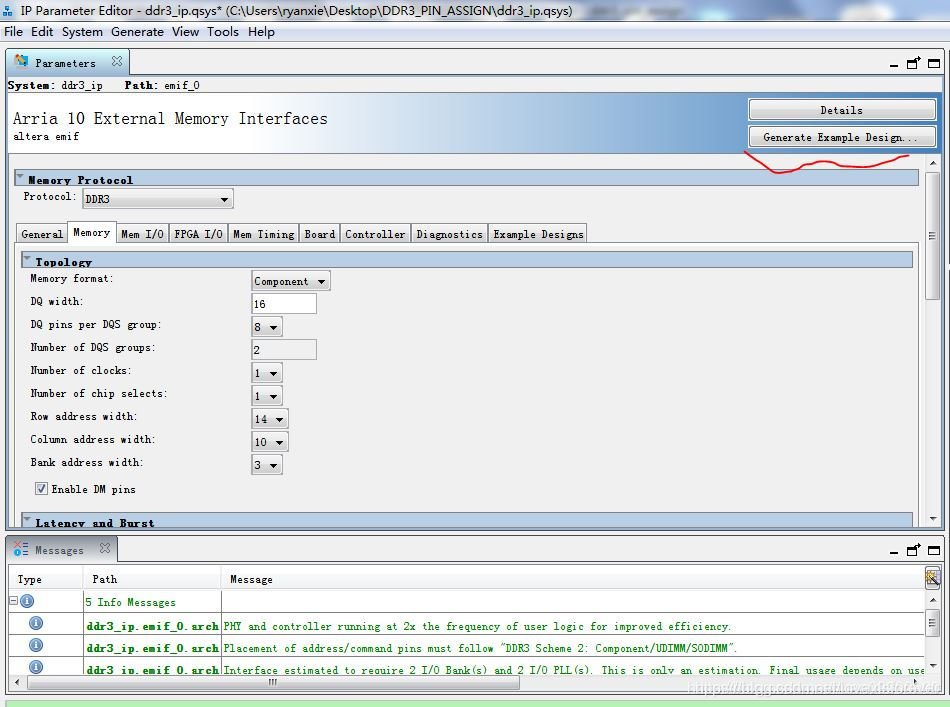Image resolution: width=950 pixels, height=707 pixels.
Task: Open the Edit menu
Action: [42, 32]
